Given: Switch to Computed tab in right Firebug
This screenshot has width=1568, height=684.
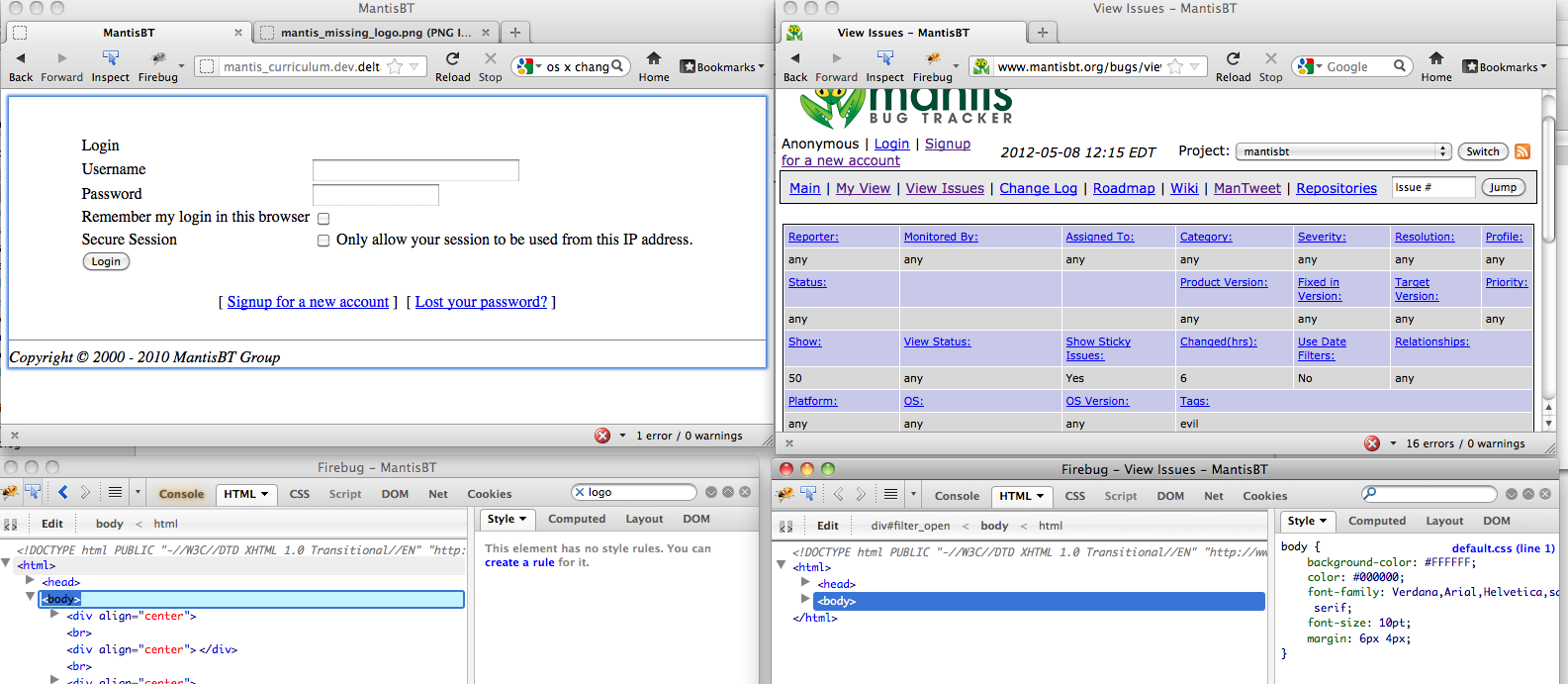Looking at the screenshot, I should click(x=1376, y=521).
